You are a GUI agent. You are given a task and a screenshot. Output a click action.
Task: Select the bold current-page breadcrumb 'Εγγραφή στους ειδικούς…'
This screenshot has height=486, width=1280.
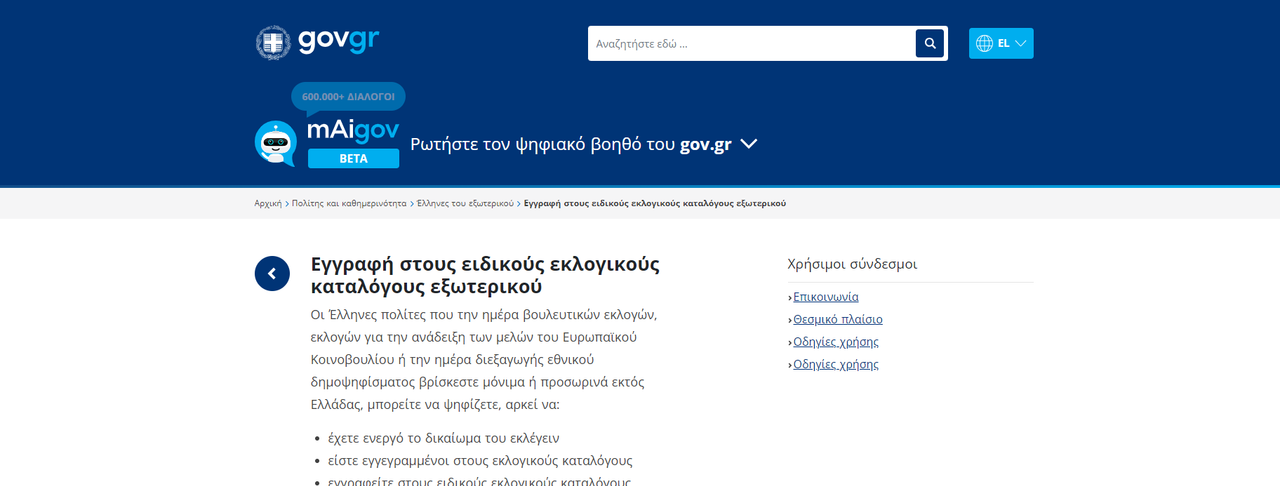tap(655, 203)
